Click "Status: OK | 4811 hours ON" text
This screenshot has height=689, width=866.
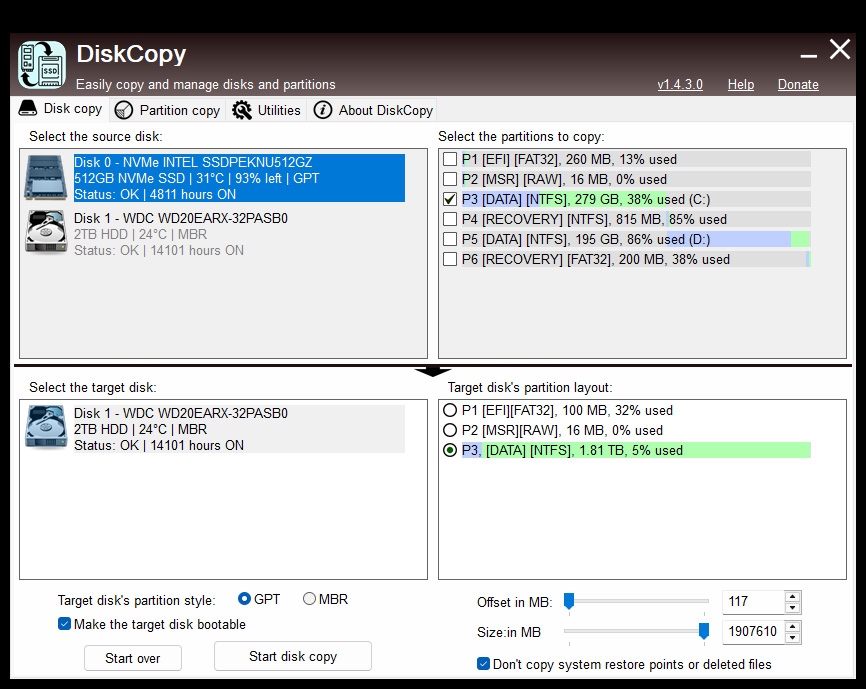pos(155,194)
